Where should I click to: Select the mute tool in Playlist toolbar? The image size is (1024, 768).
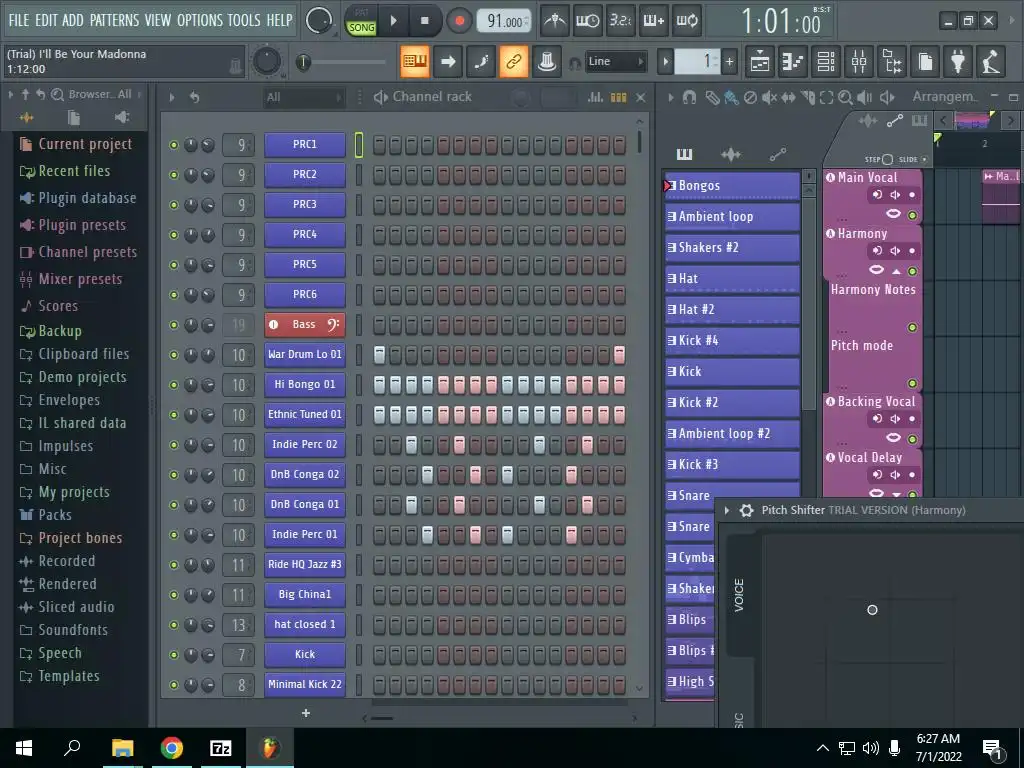769,97
